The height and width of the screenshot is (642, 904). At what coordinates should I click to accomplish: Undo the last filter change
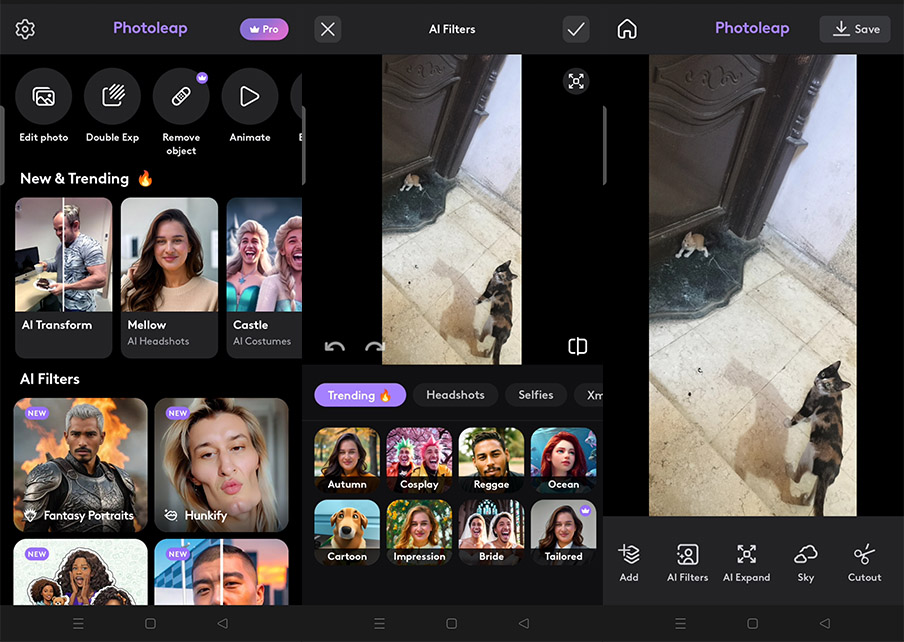pos(335,347)
